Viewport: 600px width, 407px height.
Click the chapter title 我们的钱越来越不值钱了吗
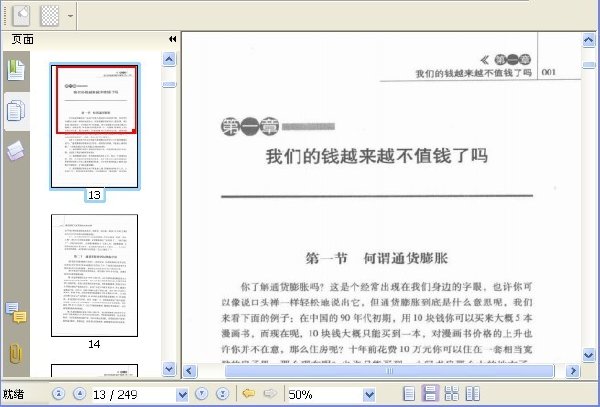pyautogui.click(x=377, y=156)
